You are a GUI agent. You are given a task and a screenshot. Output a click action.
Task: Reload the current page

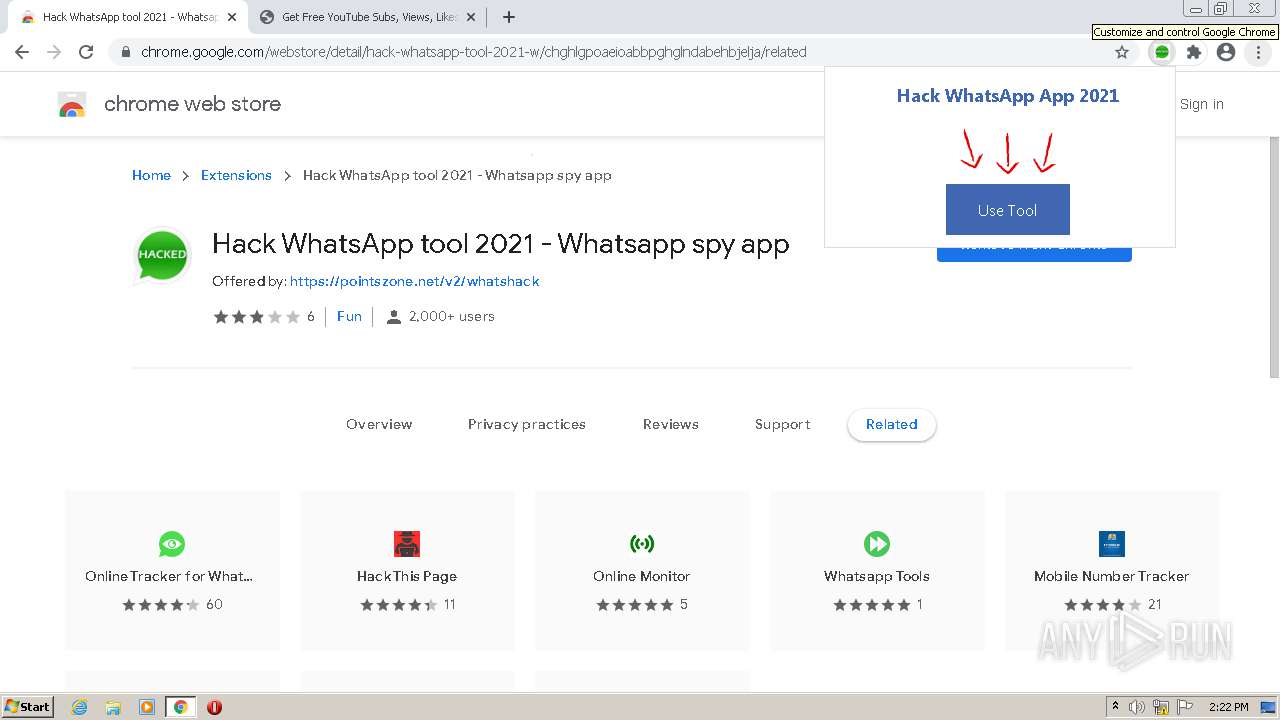(x=86, y=52)
